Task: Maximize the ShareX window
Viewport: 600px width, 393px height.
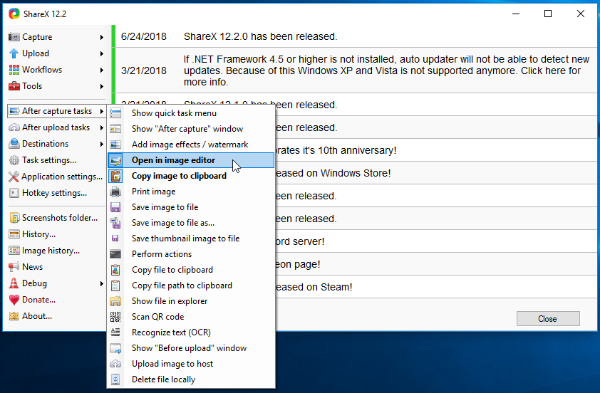Action: [x=548, y=14]
